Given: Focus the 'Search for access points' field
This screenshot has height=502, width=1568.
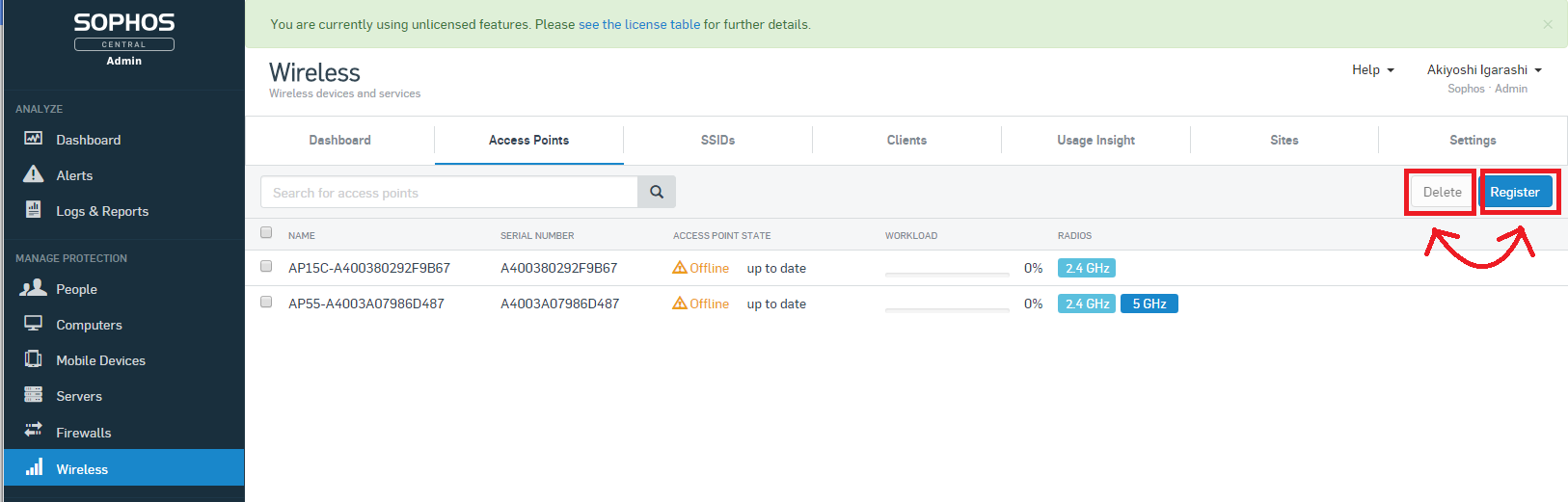Looking at the screenshot, I should click(448, 192).
